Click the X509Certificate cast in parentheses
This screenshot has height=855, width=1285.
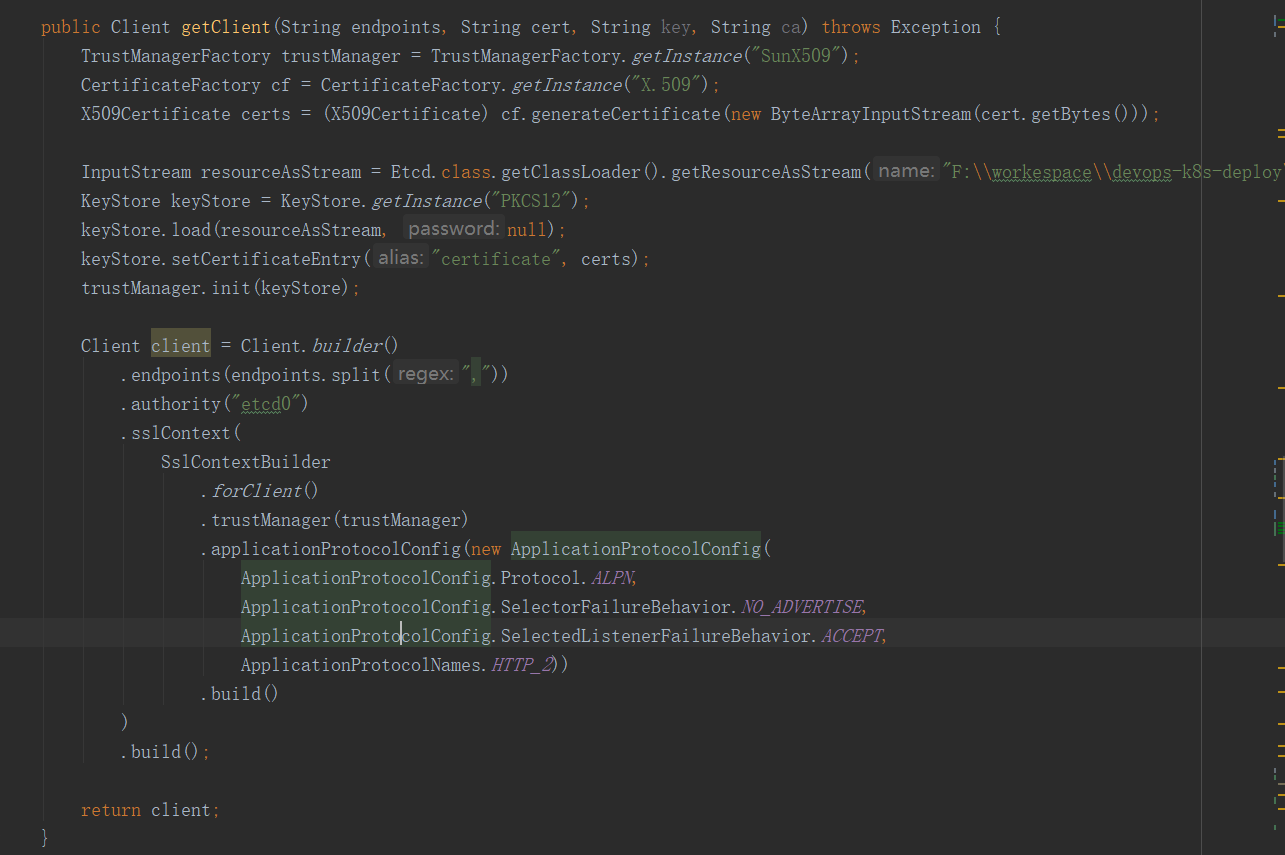[406, 114]
